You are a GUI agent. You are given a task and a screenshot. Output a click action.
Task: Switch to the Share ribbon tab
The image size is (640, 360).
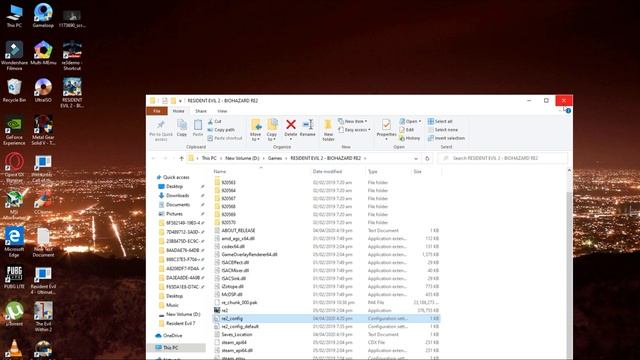(x=201, y=111)
